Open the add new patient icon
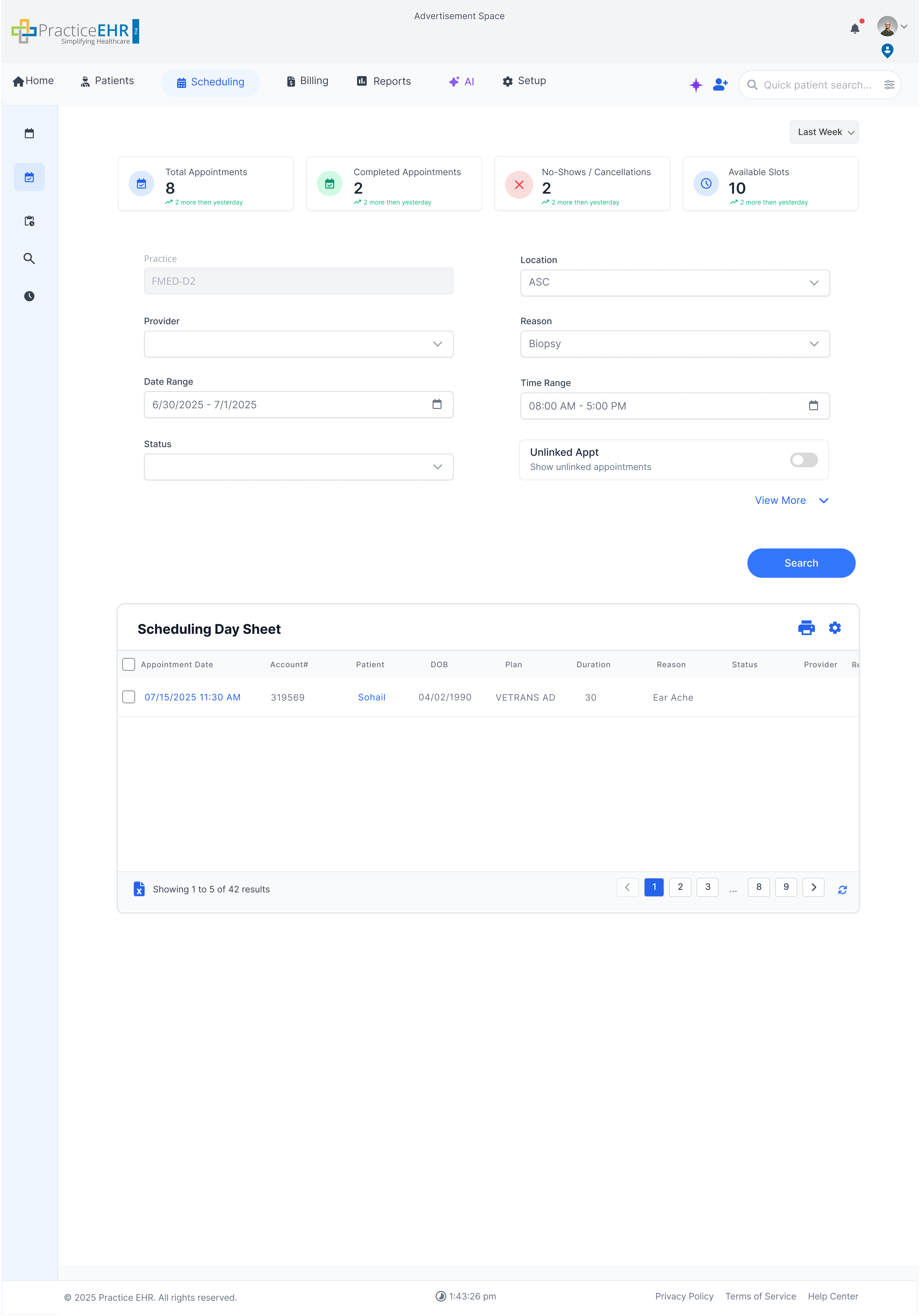Screen dimensions: 920x1316 [720, 84]
